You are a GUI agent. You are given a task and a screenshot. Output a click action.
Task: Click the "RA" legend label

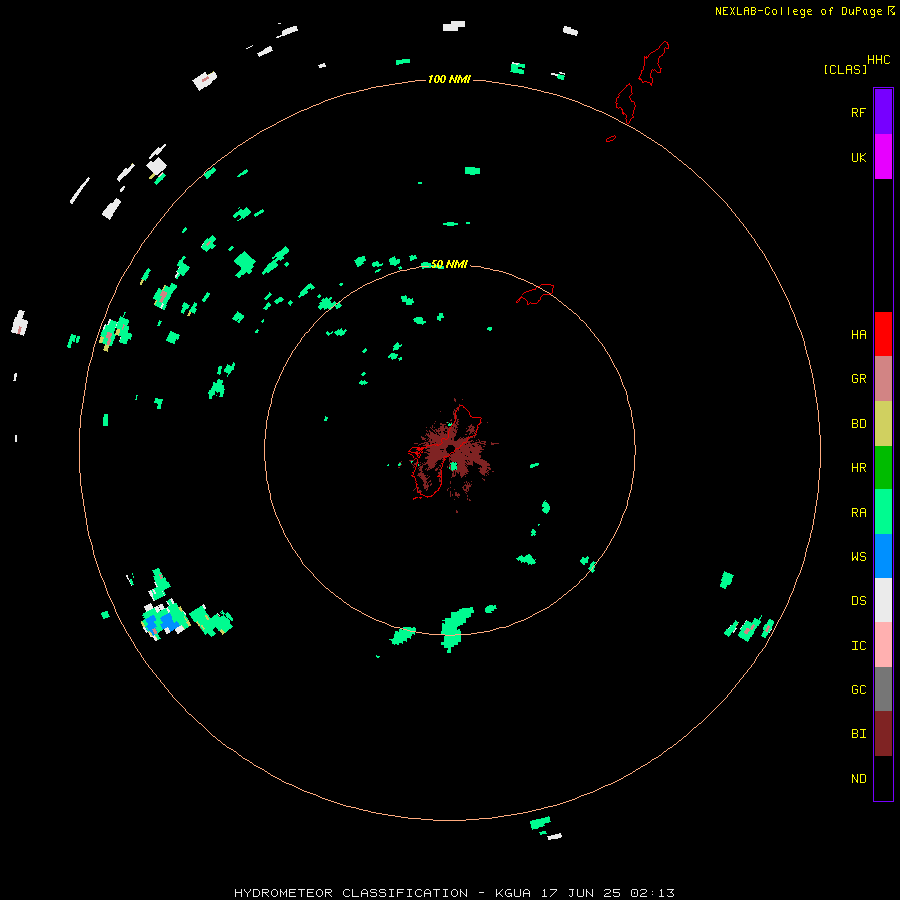point(858,513)
